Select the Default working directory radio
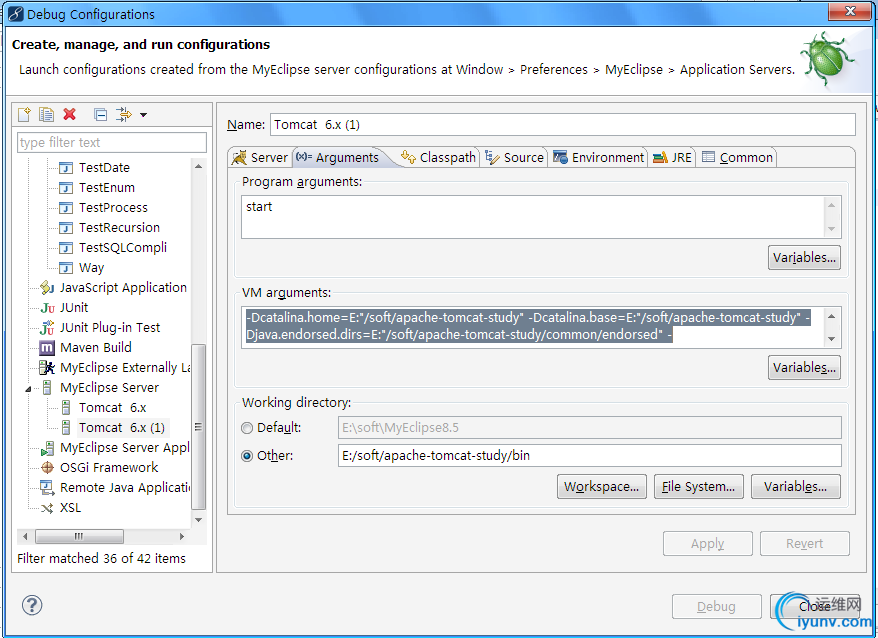Viewport: 878px width, 638px height. pyautogui.click(x=247, y=428)
